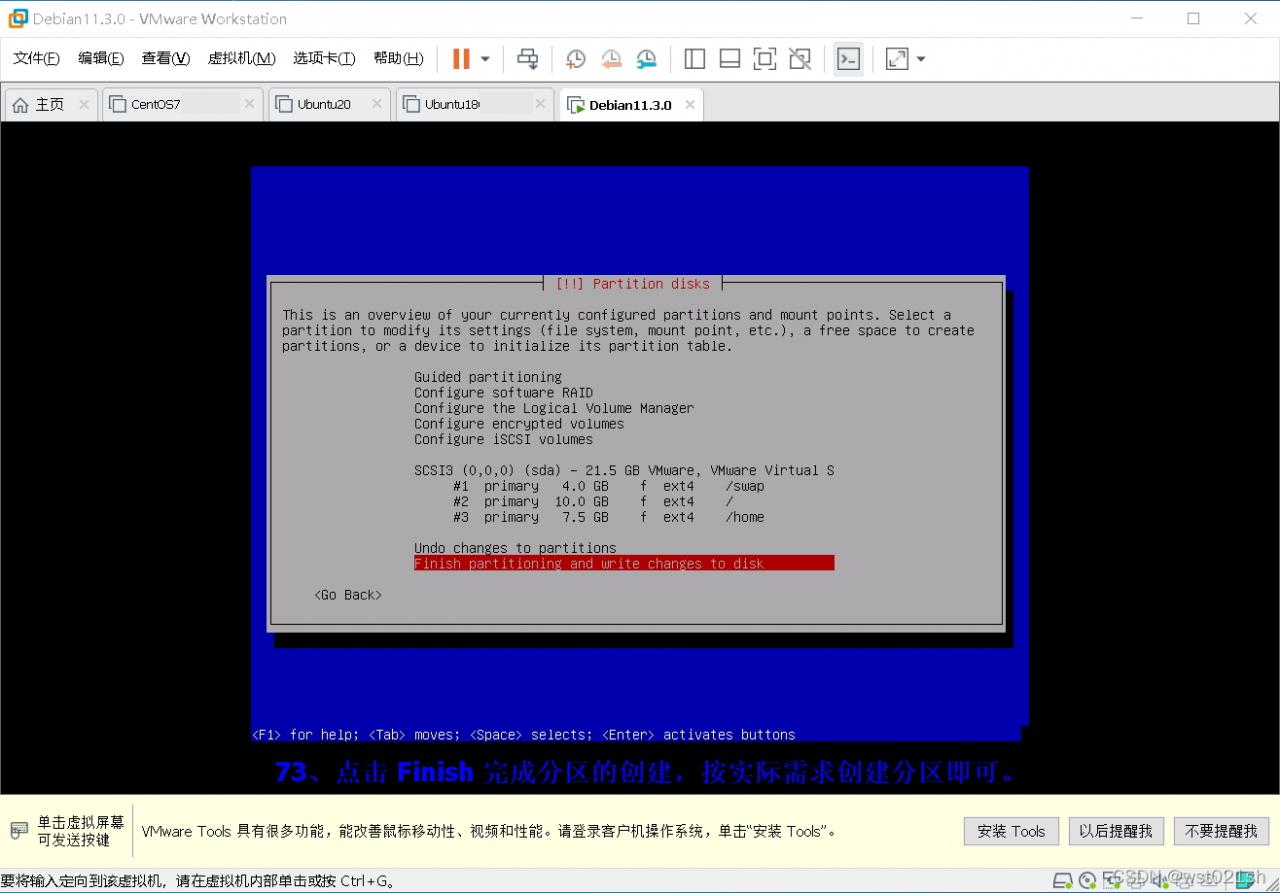1280x893 pixels.
Task: Toggle the library sidebar panel
Action: click(695, 59)
